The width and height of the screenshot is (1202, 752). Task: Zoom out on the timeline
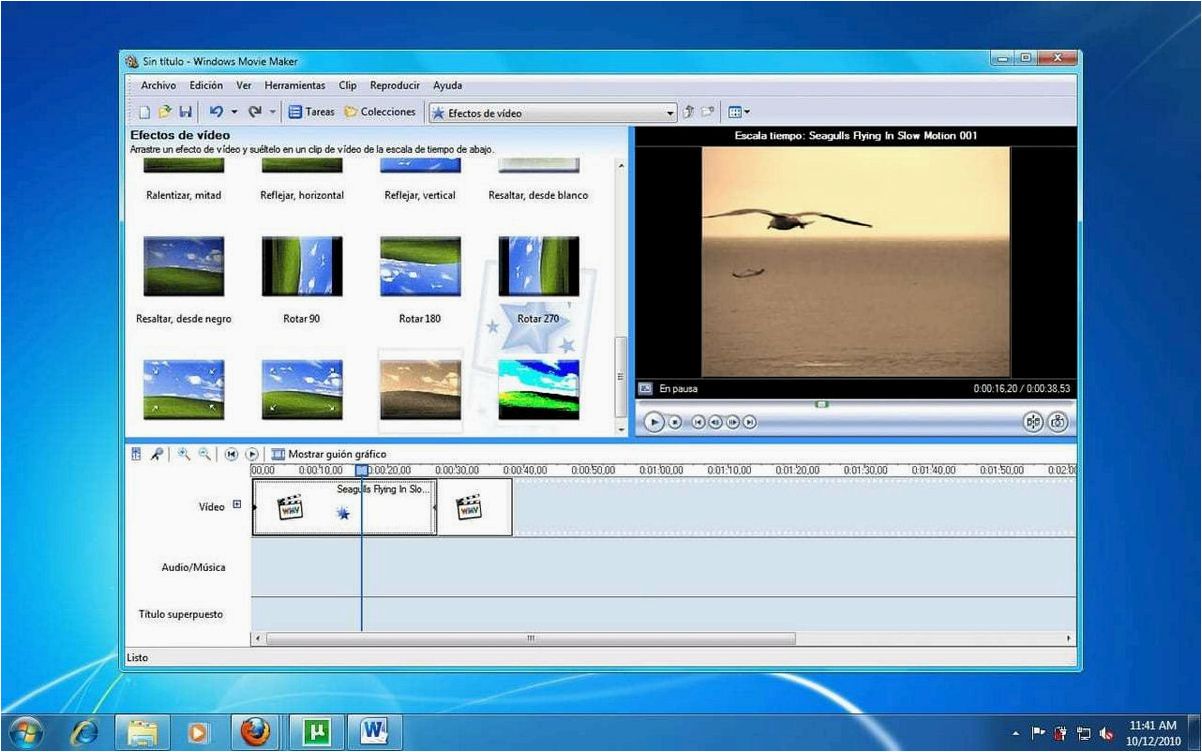coord(205,454)
